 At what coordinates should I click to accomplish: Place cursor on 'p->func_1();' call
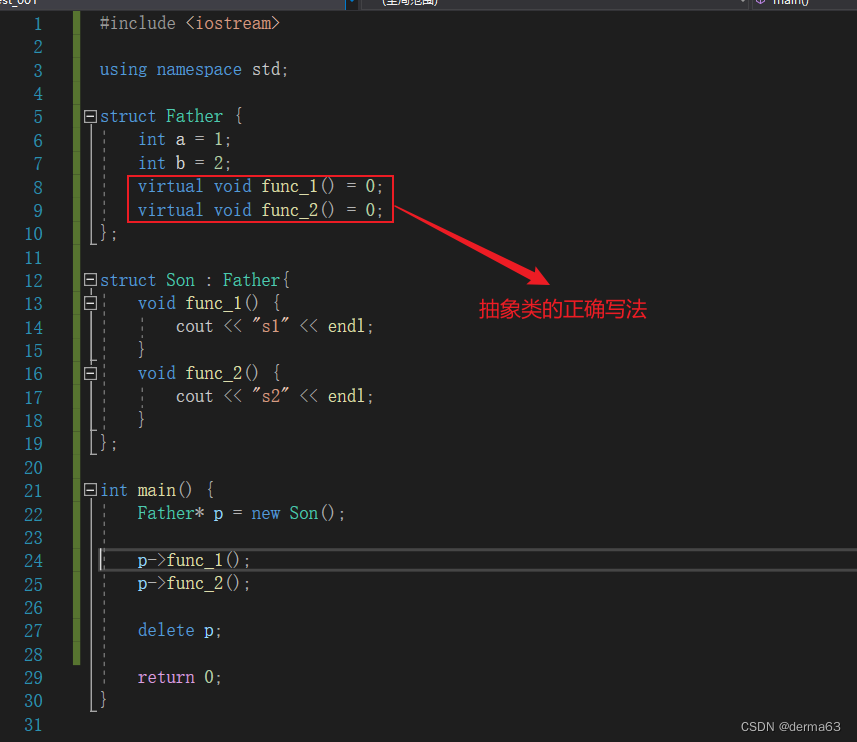click(x=193, y=561)
